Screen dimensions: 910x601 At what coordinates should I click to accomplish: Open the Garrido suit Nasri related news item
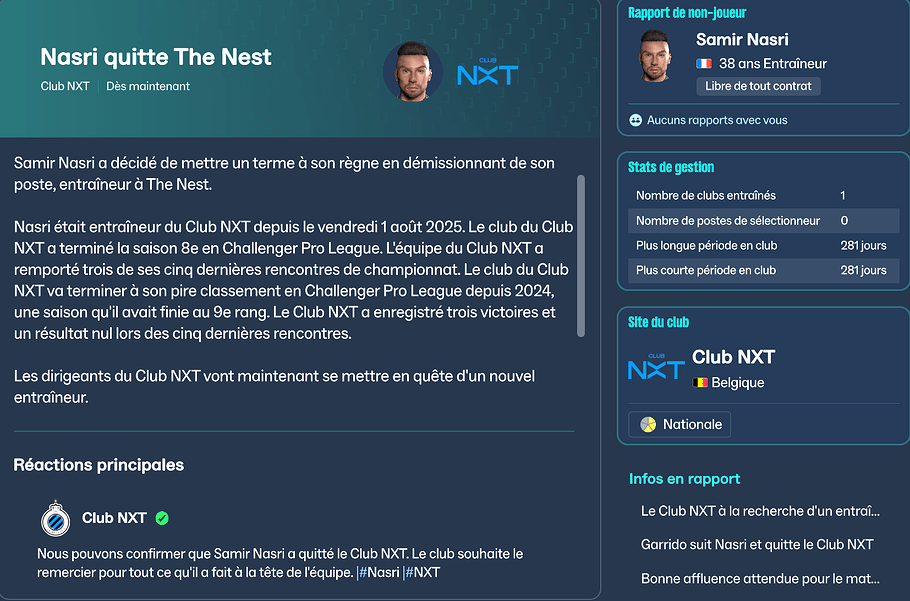757,545
